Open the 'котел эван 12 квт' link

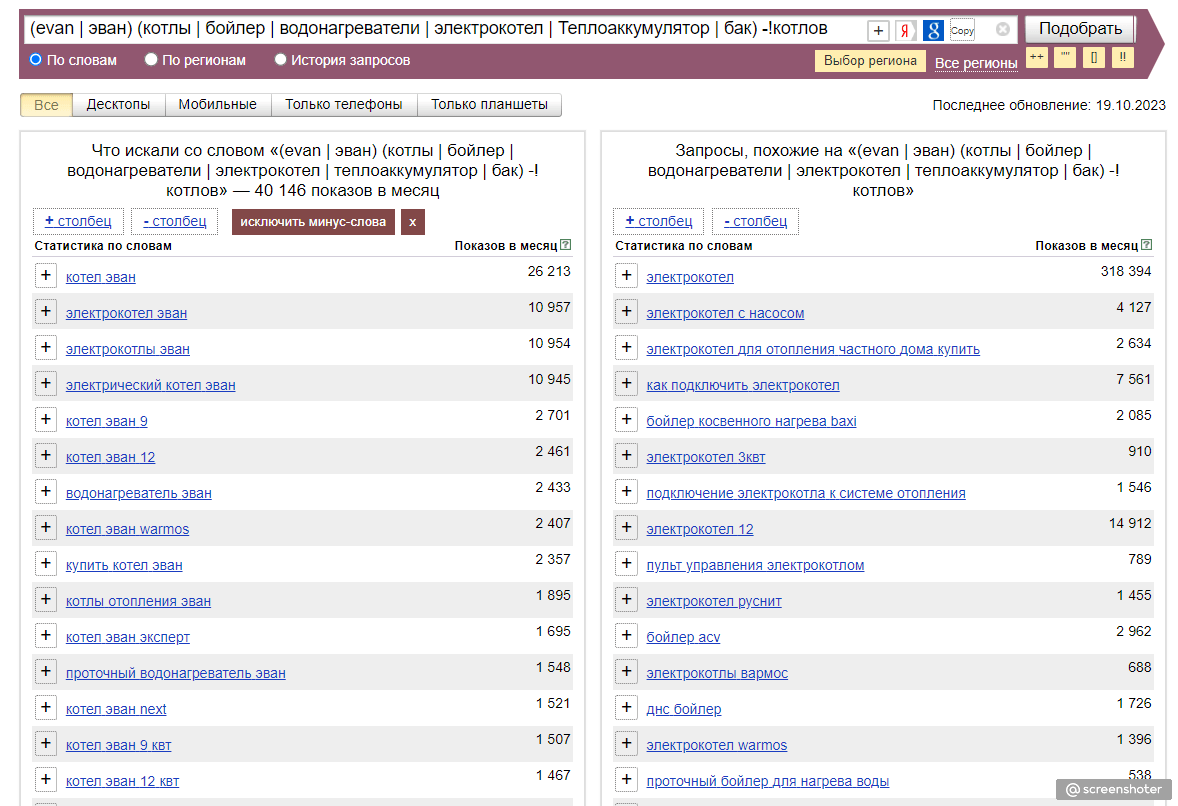tap(122, 781)
